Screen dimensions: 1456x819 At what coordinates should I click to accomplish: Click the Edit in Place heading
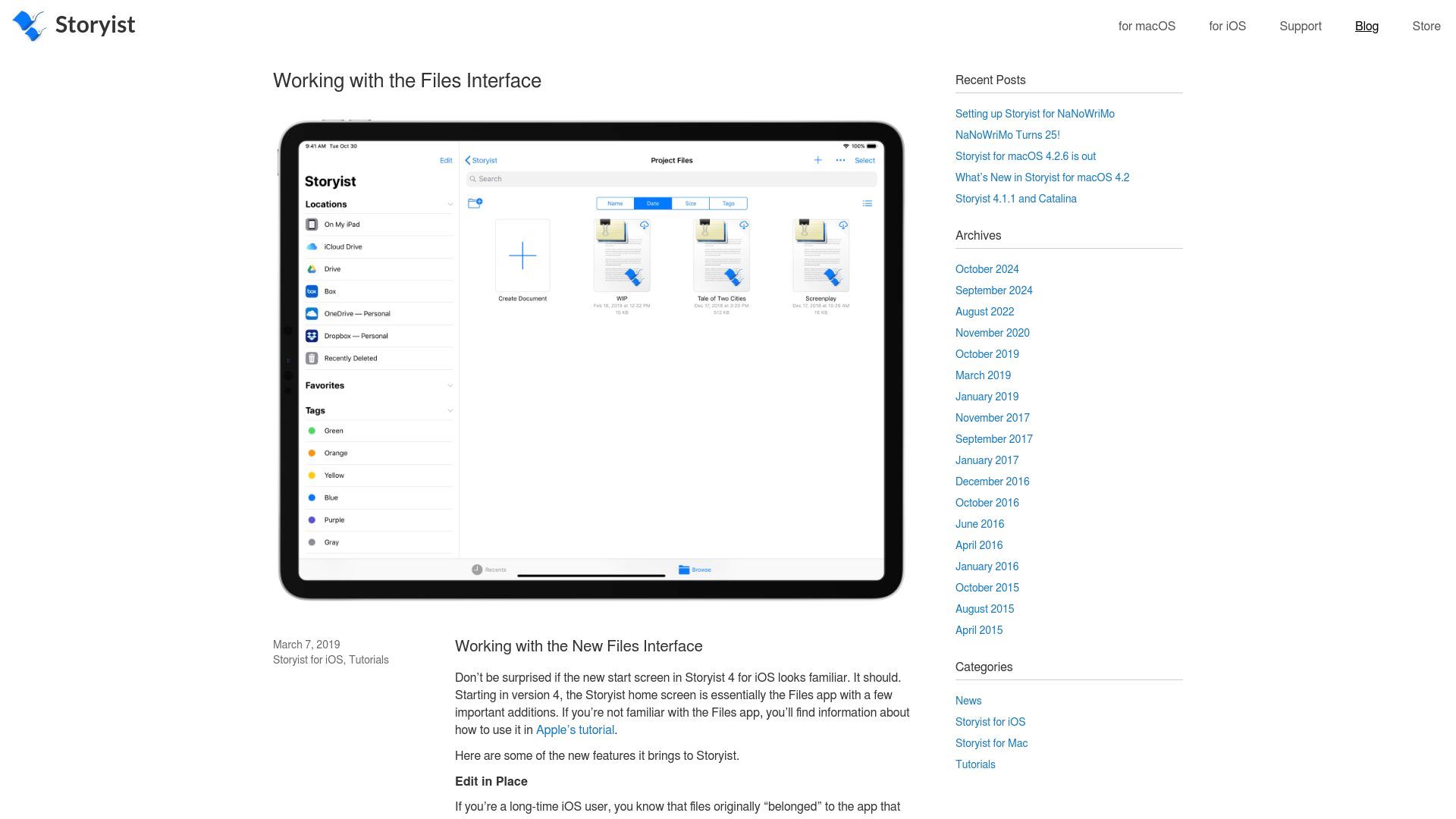(x=491, y=781)
